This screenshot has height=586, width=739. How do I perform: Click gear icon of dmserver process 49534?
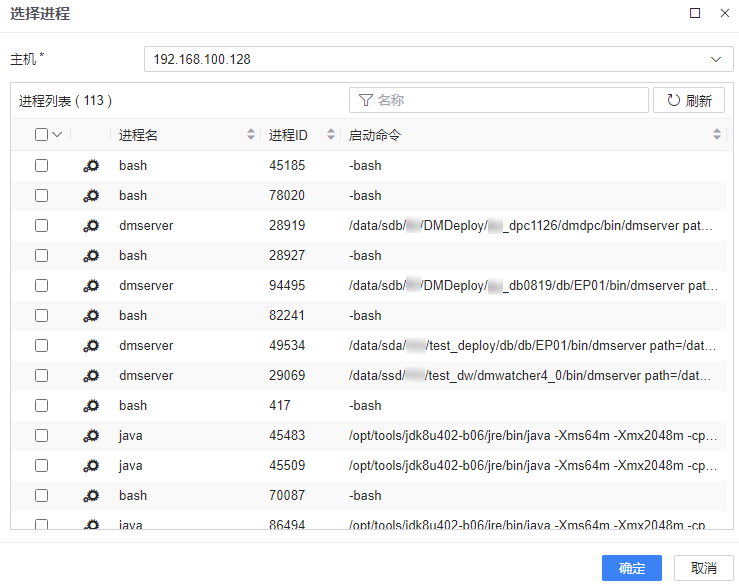91,346
